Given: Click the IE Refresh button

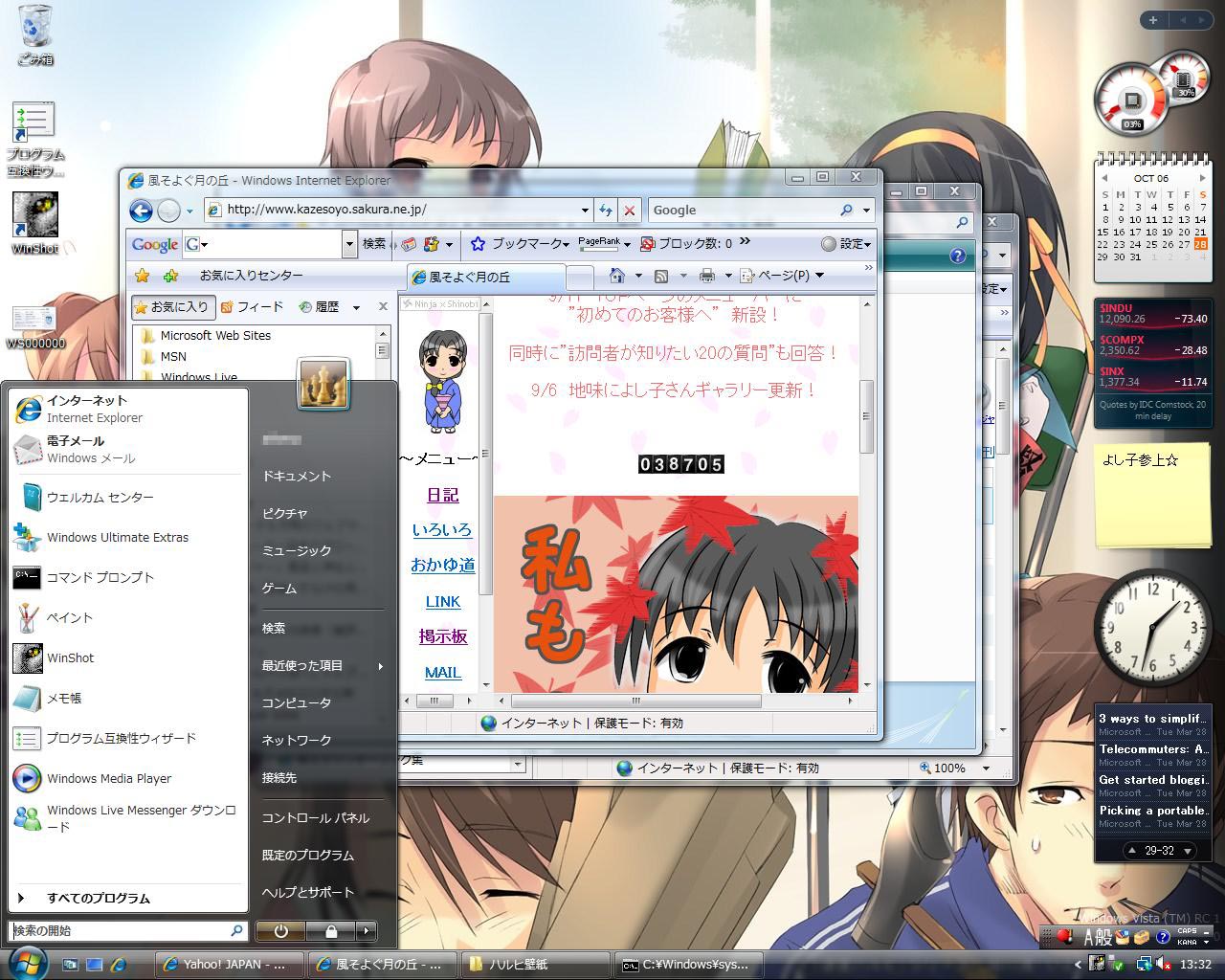Looking at the screenshot, I should pyautogui.click(x=606, y=211).
